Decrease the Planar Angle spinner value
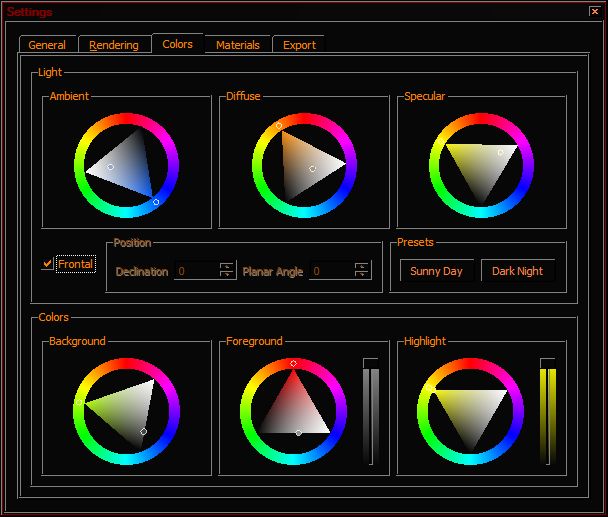This screenshot has width=608, height=517. (x=362, y=275)
